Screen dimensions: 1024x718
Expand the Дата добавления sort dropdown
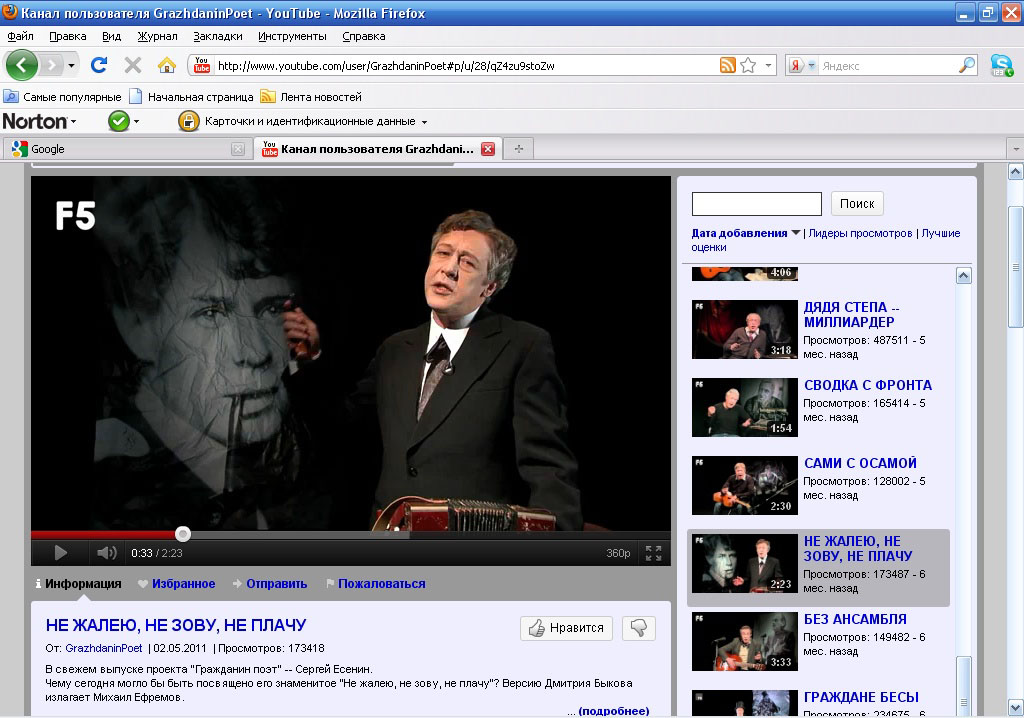pyautogui.click(x=796, y=233)
